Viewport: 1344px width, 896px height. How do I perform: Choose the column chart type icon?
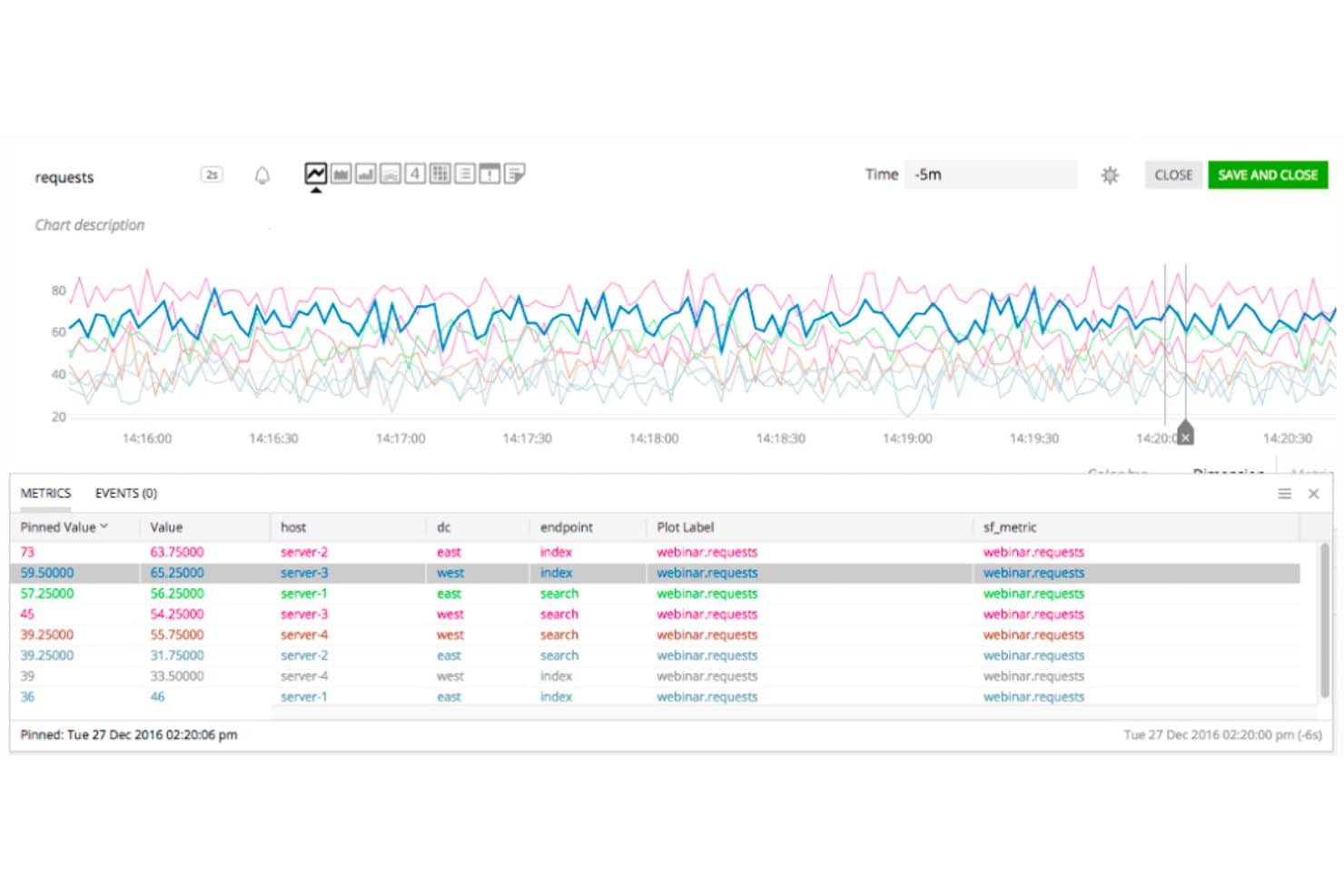[x=366, y=173]
